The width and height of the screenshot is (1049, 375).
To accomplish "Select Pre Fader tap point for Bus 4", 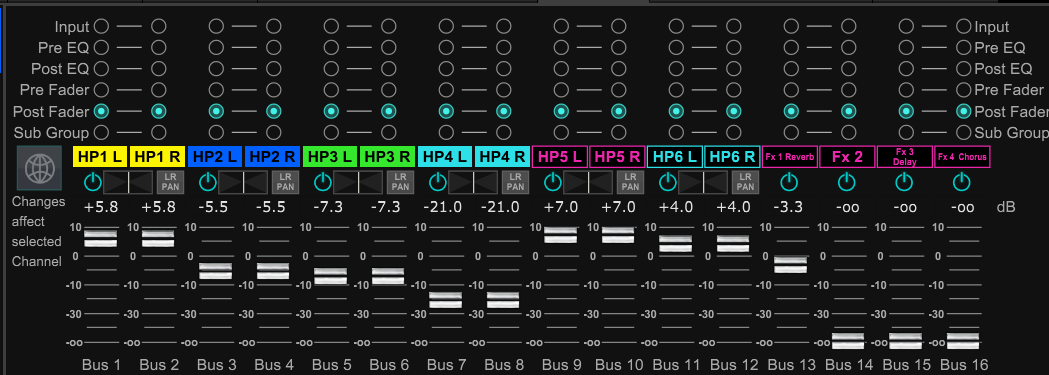I will (274, 90).
